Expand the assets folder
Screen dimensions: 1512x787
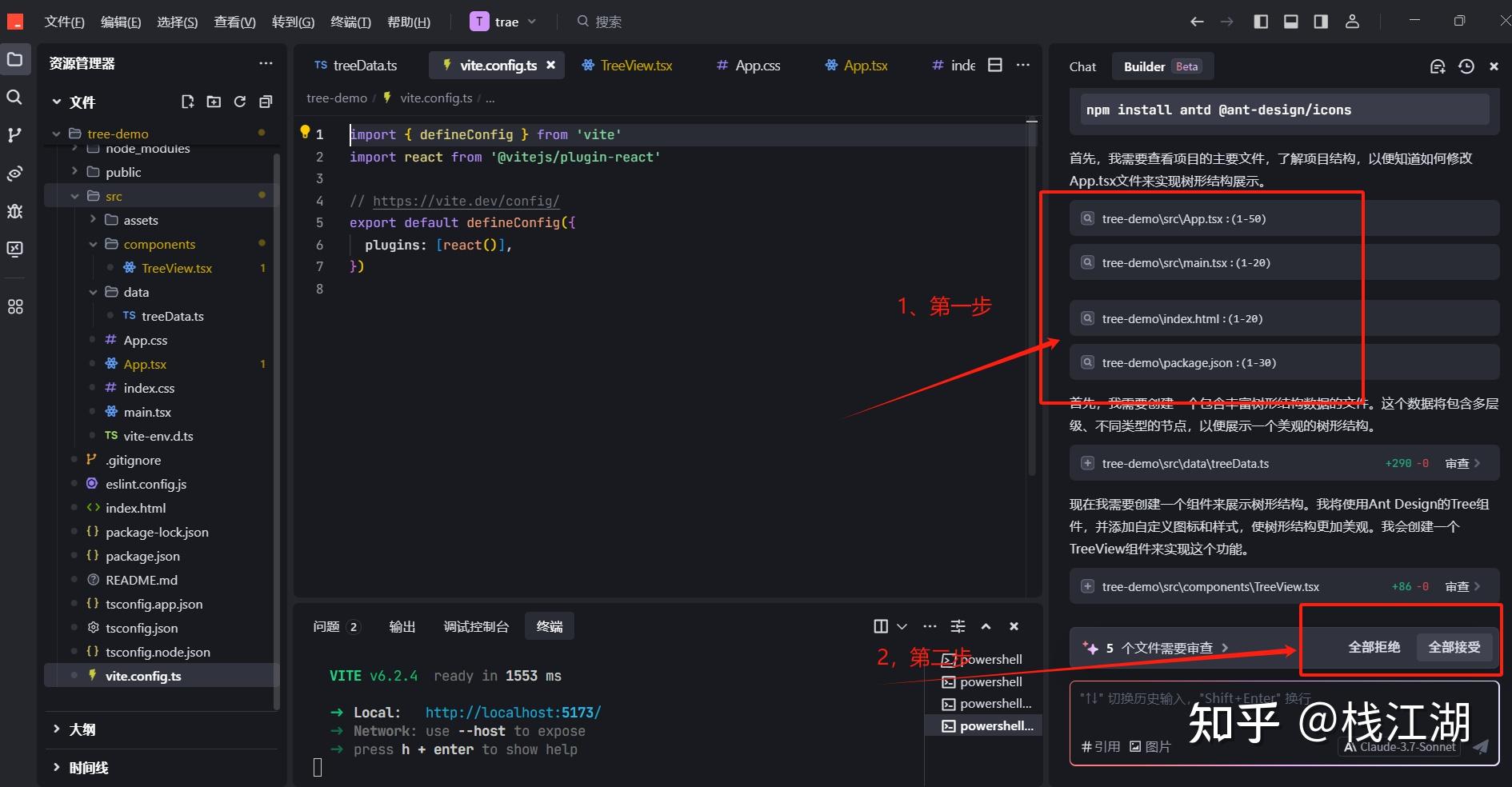(93, 220)
